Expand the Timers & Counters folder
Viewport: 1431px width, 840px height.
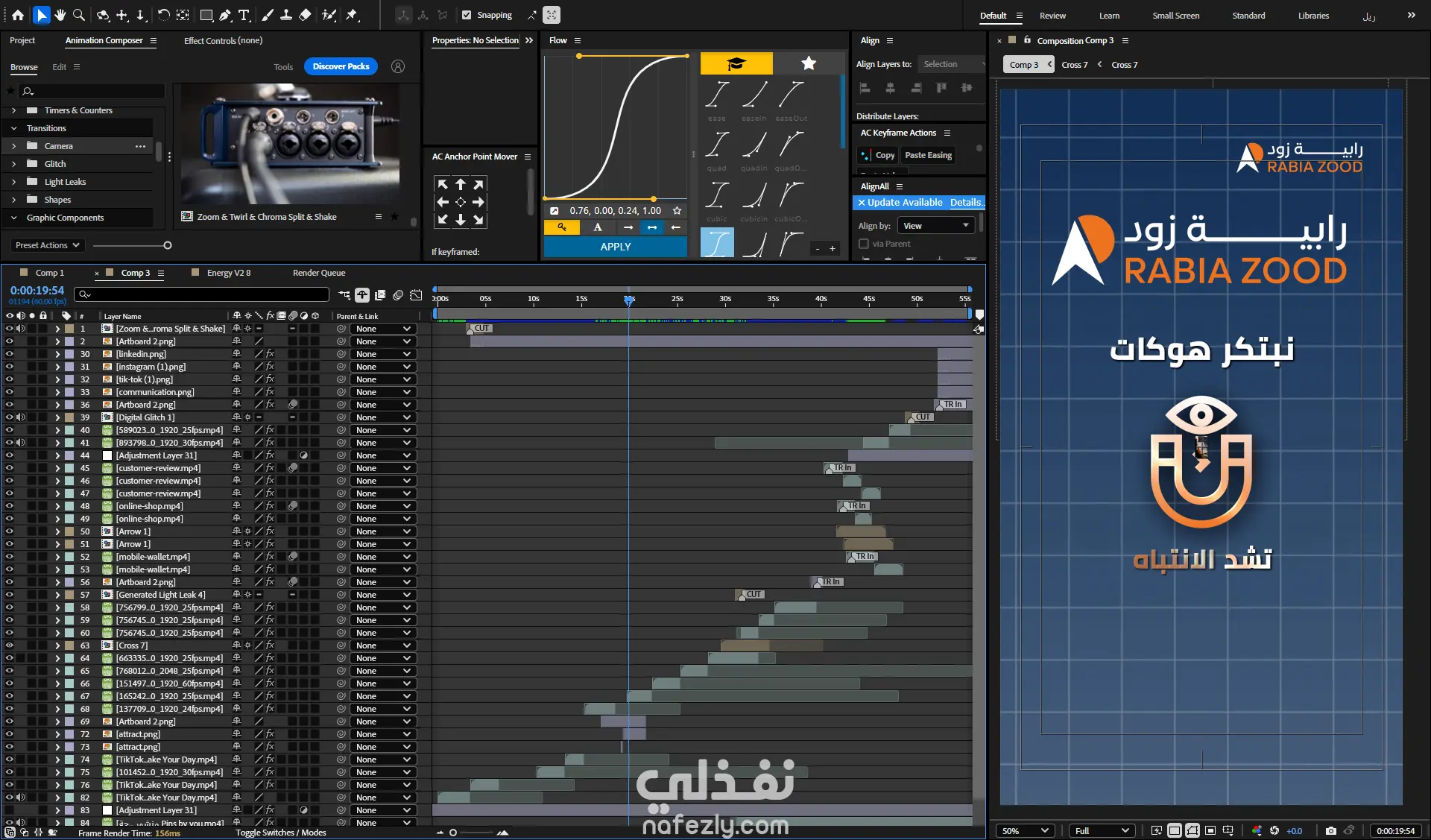pyautogui.click(x=13, y=110)
